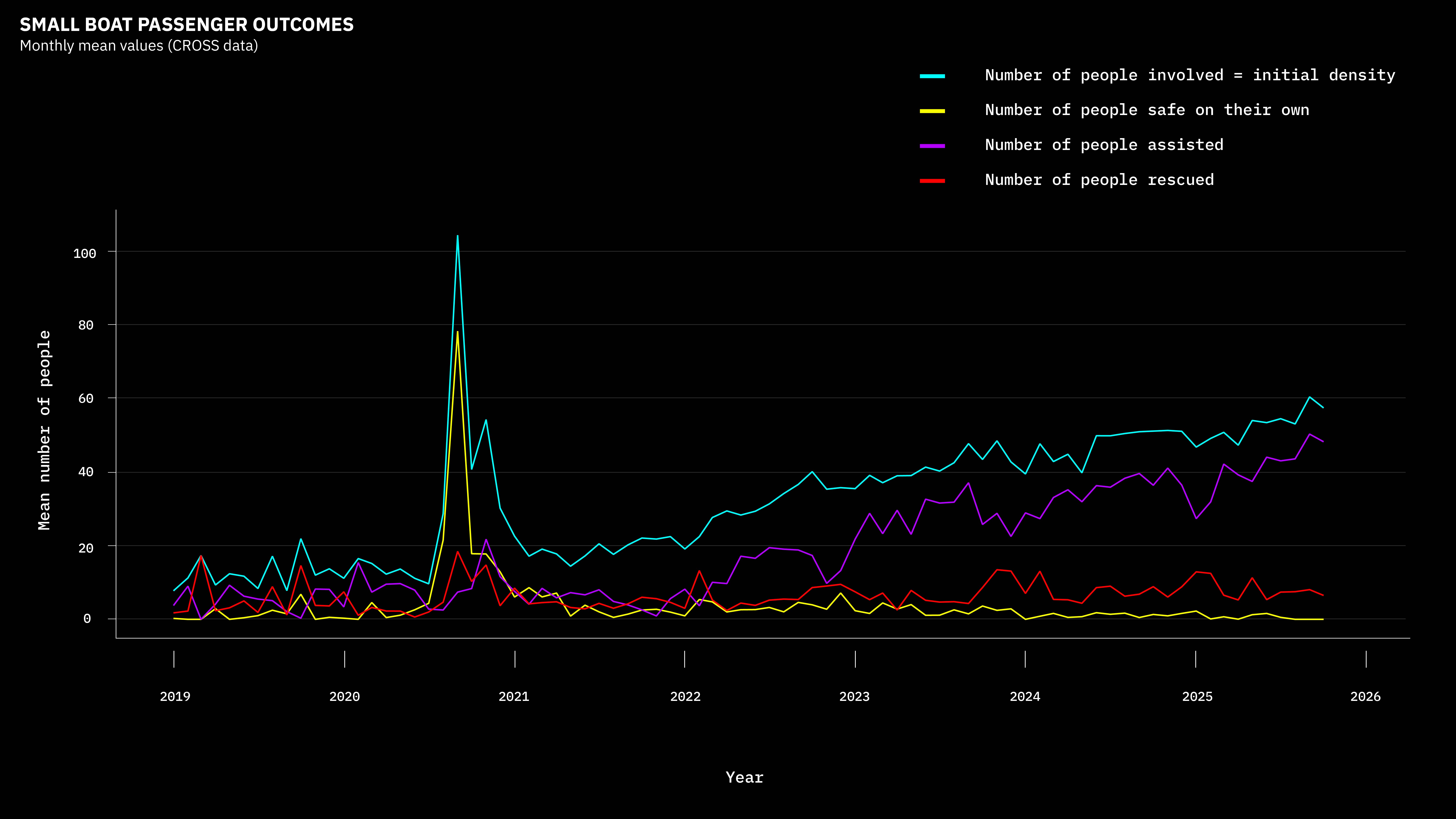Click the 'Year' x-axis title
Viewport: 1456px width, 819px height.
(x=744, y=778)
